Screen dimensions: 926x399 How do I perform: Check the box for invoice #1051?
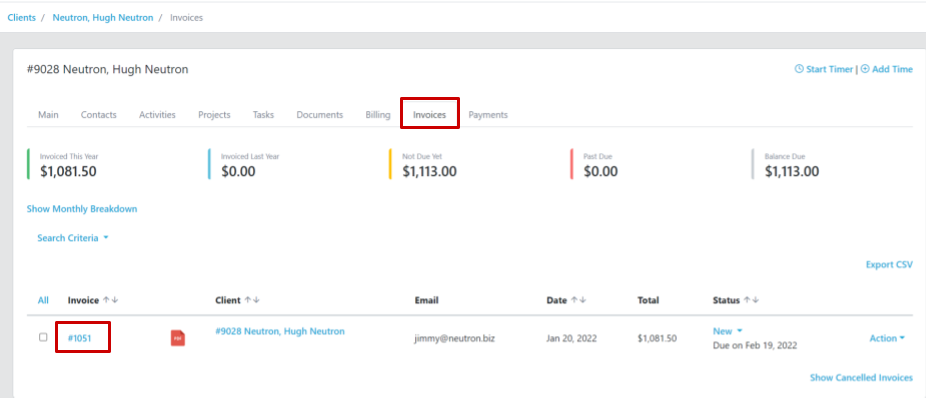(43, 338)
